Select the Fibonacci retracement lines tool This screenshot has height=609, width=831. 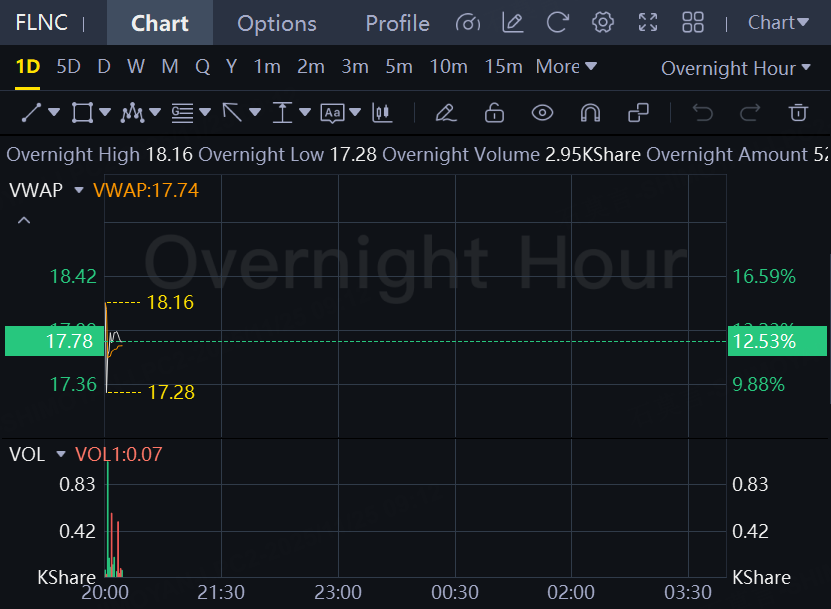[182, 113]
